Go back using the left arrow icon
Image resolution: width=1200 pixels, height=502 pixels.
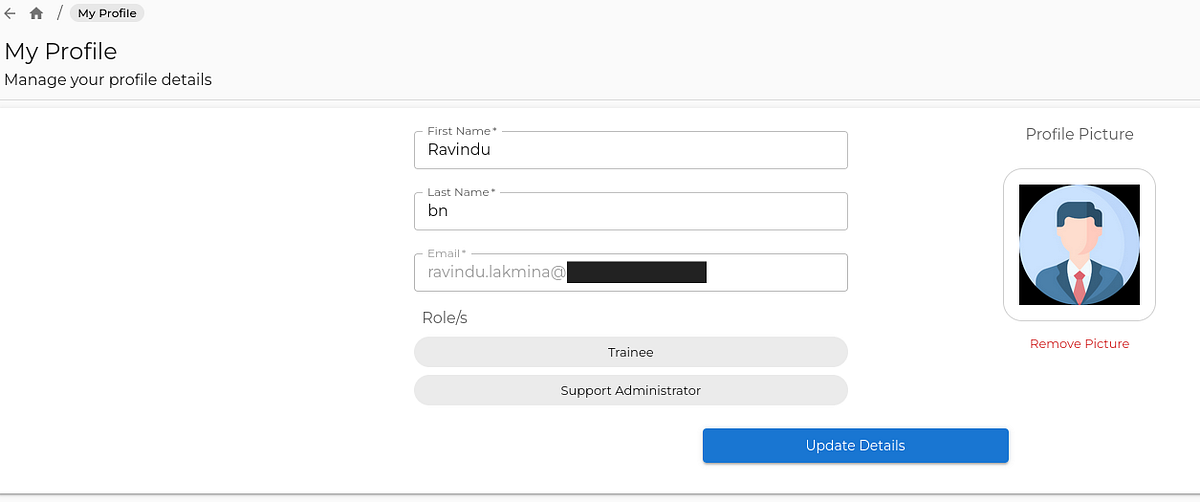point(10,13)
